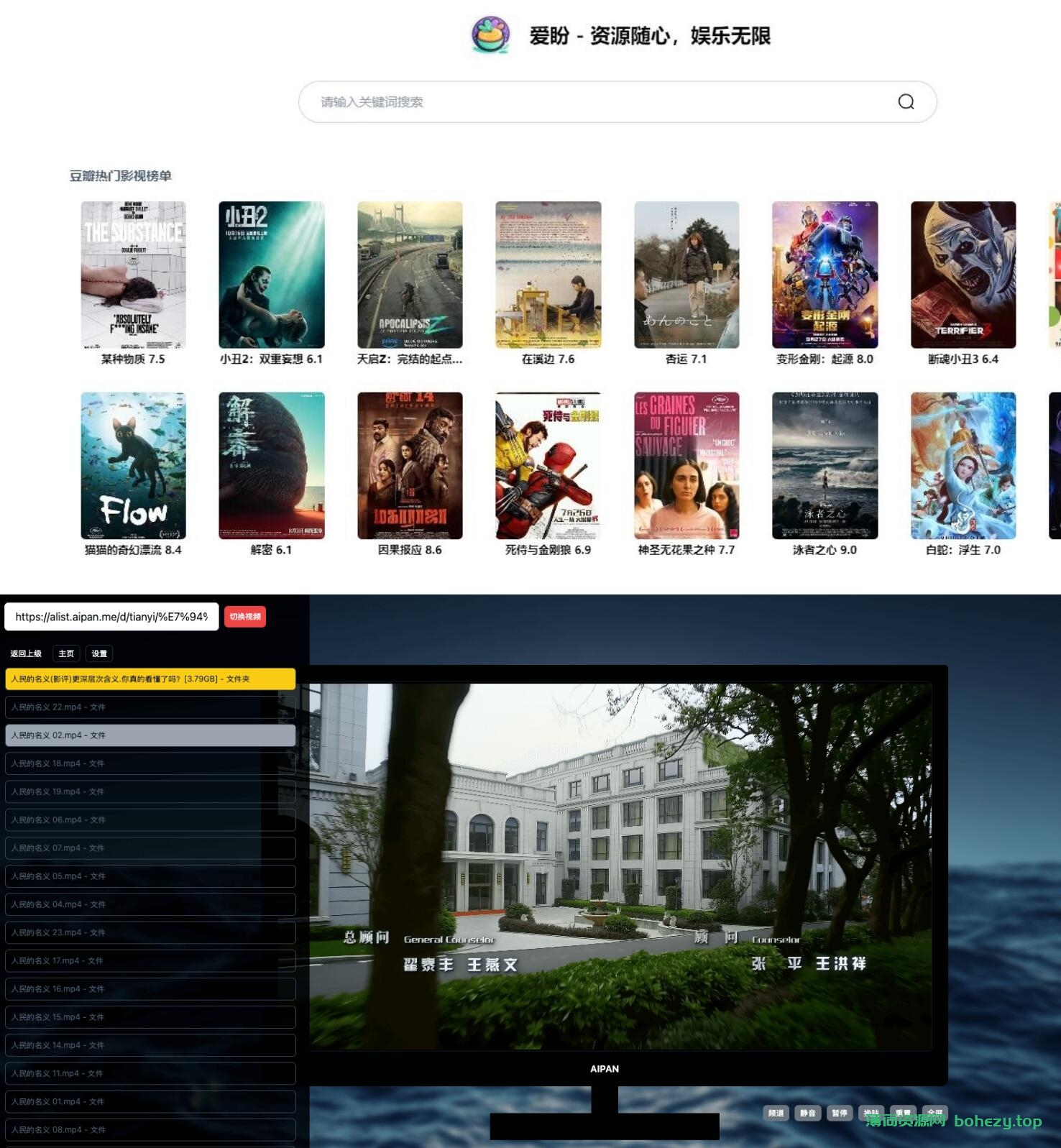1061x1148 pixels.
Task: Open the 变形金刚: 起源 poster
Action: pyautogui.click(x=825, y=275)
